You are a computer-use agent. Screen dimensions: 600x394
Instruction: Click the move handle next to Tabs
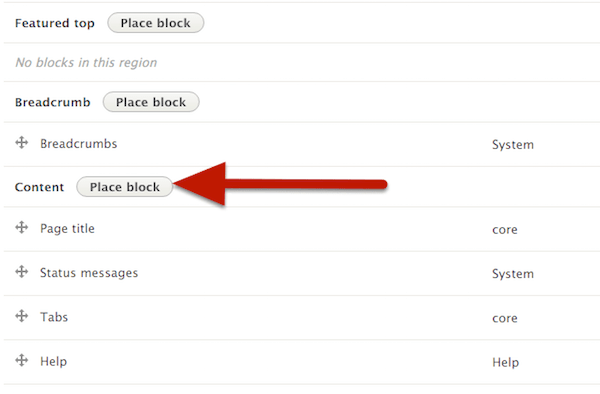tap(22, 316)
